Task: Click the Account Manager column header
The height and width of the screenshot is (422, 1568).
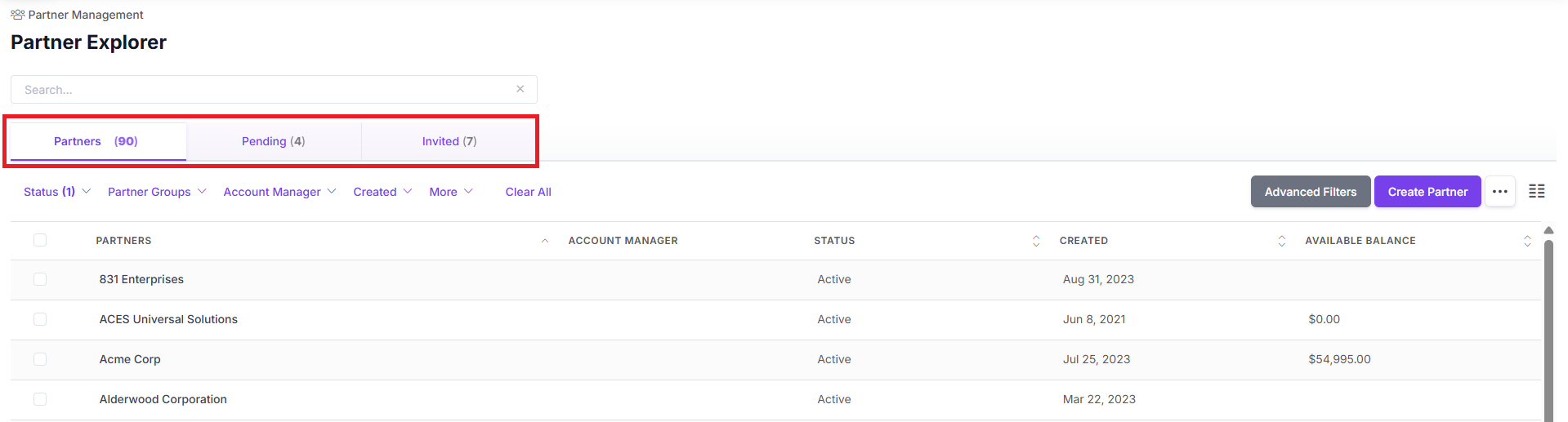Action: tap(623, 241)
